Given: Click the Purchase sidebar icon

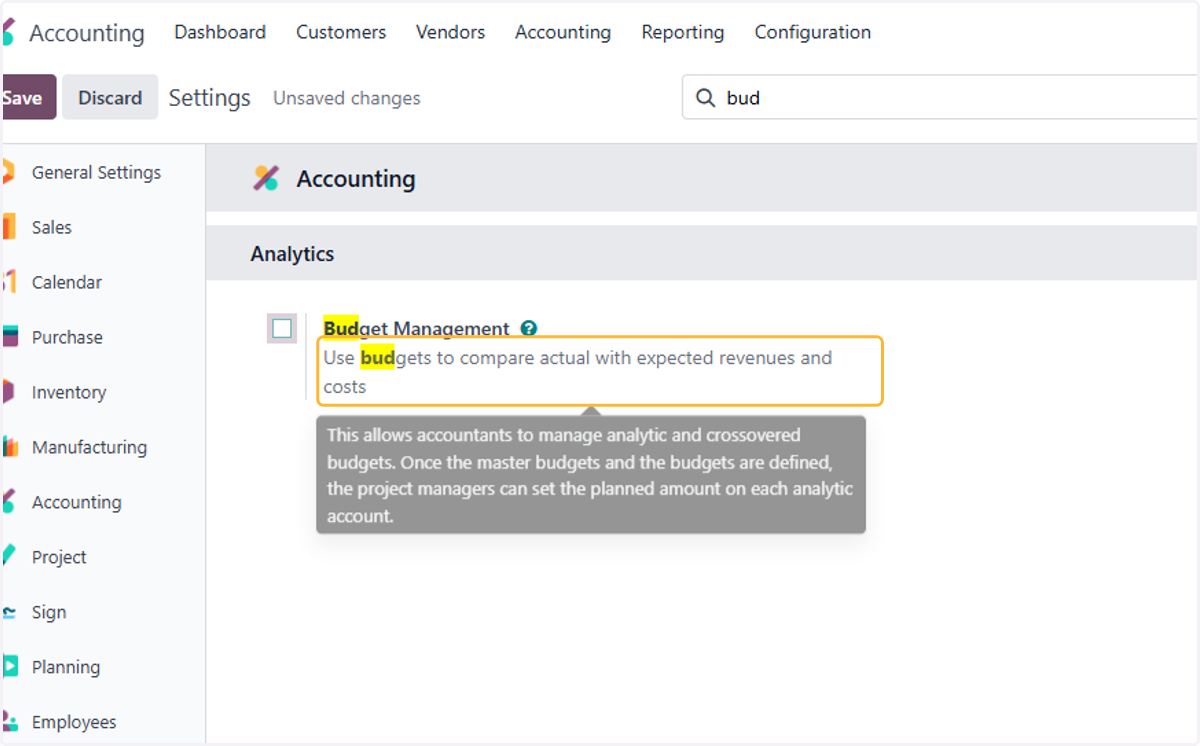Looking at the screenshot, I should (x=10, y=337).
